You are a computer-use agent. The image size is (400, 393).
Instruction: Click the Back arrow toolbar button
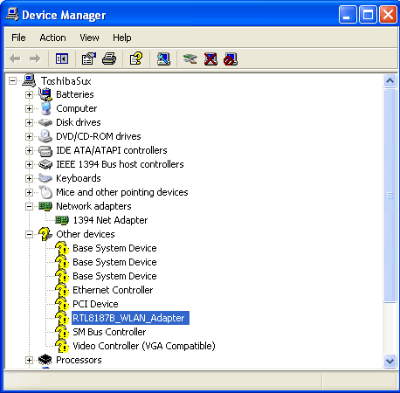click(x=15, y=59)
